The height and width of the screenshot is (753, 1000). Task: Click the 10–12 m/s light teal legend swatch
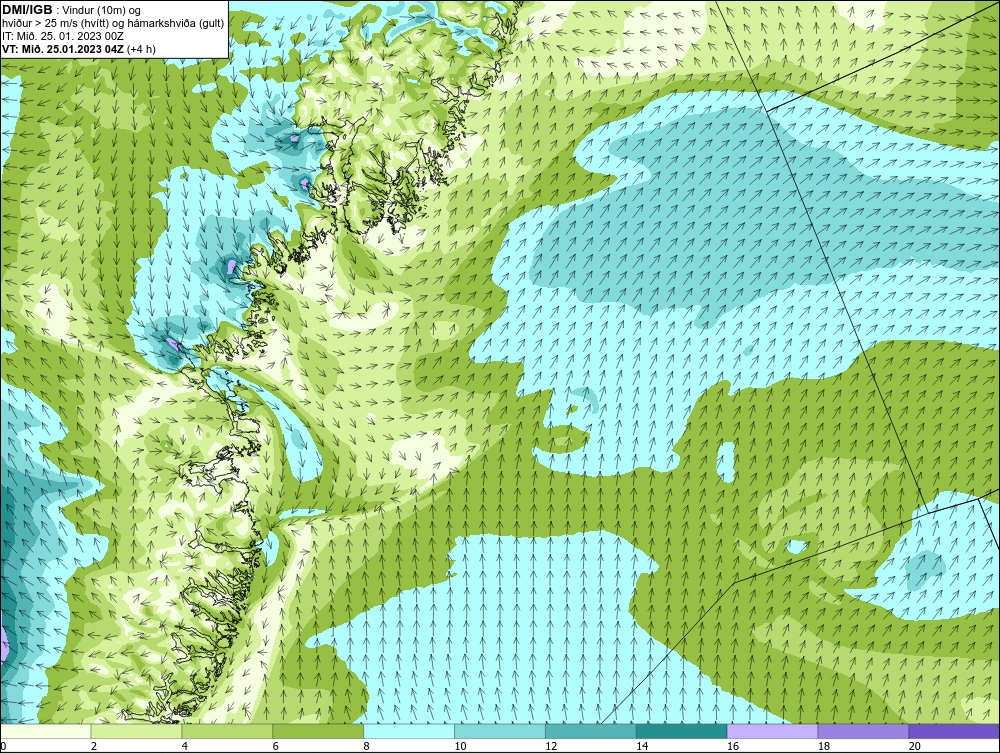pyautogui.click(x=499, y=731)
